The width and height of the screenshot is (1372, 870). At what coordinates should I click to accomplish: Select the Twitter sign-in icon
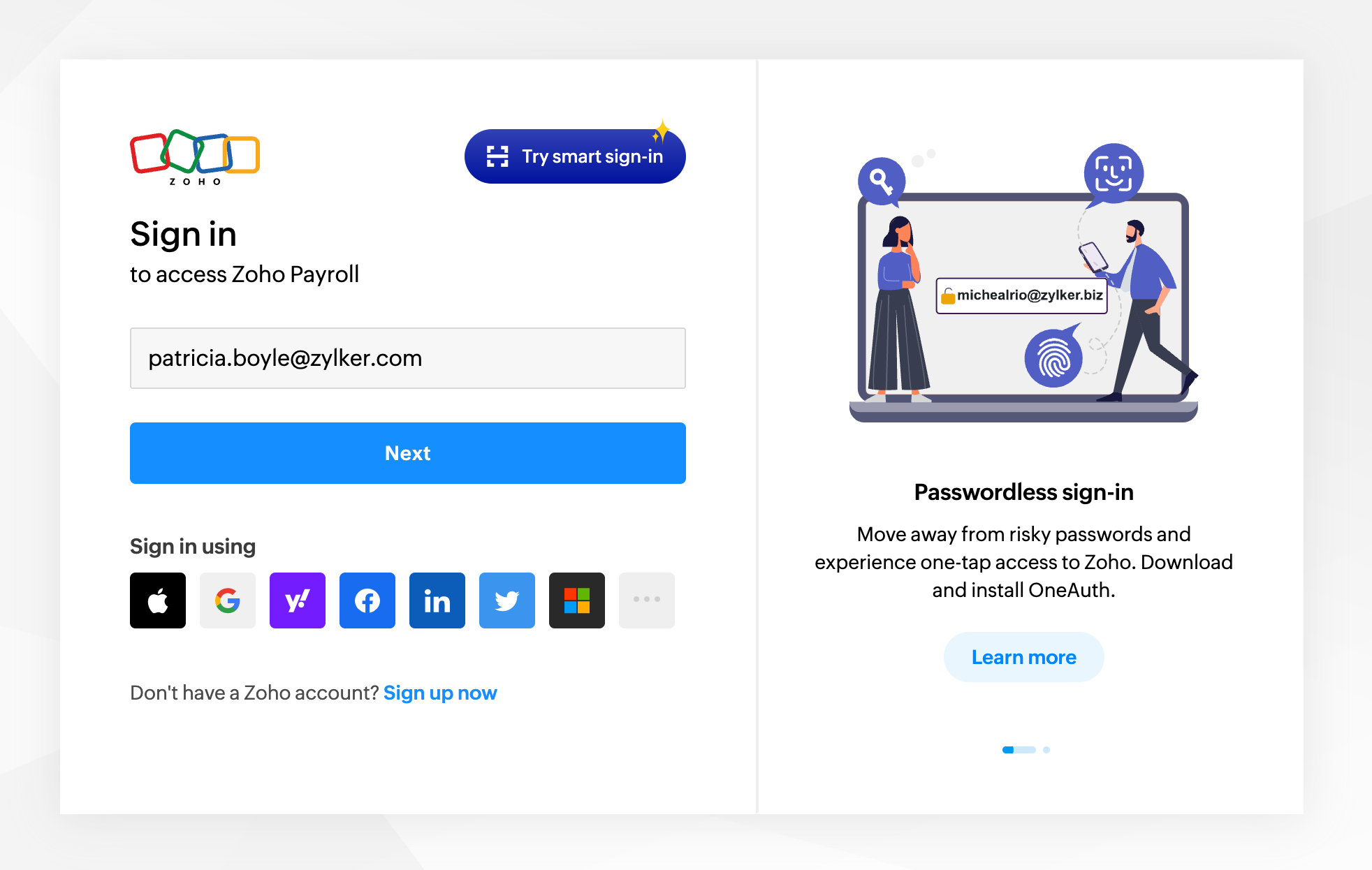tap(507, 599)
